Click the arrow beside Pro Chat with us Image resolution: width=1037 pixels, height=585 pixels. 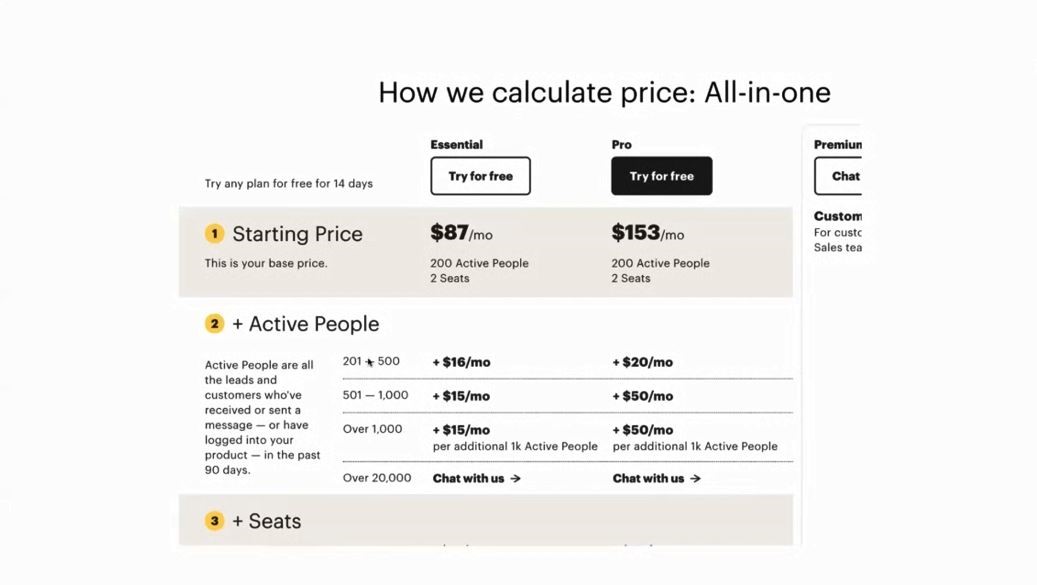click(x=695, y=479)
